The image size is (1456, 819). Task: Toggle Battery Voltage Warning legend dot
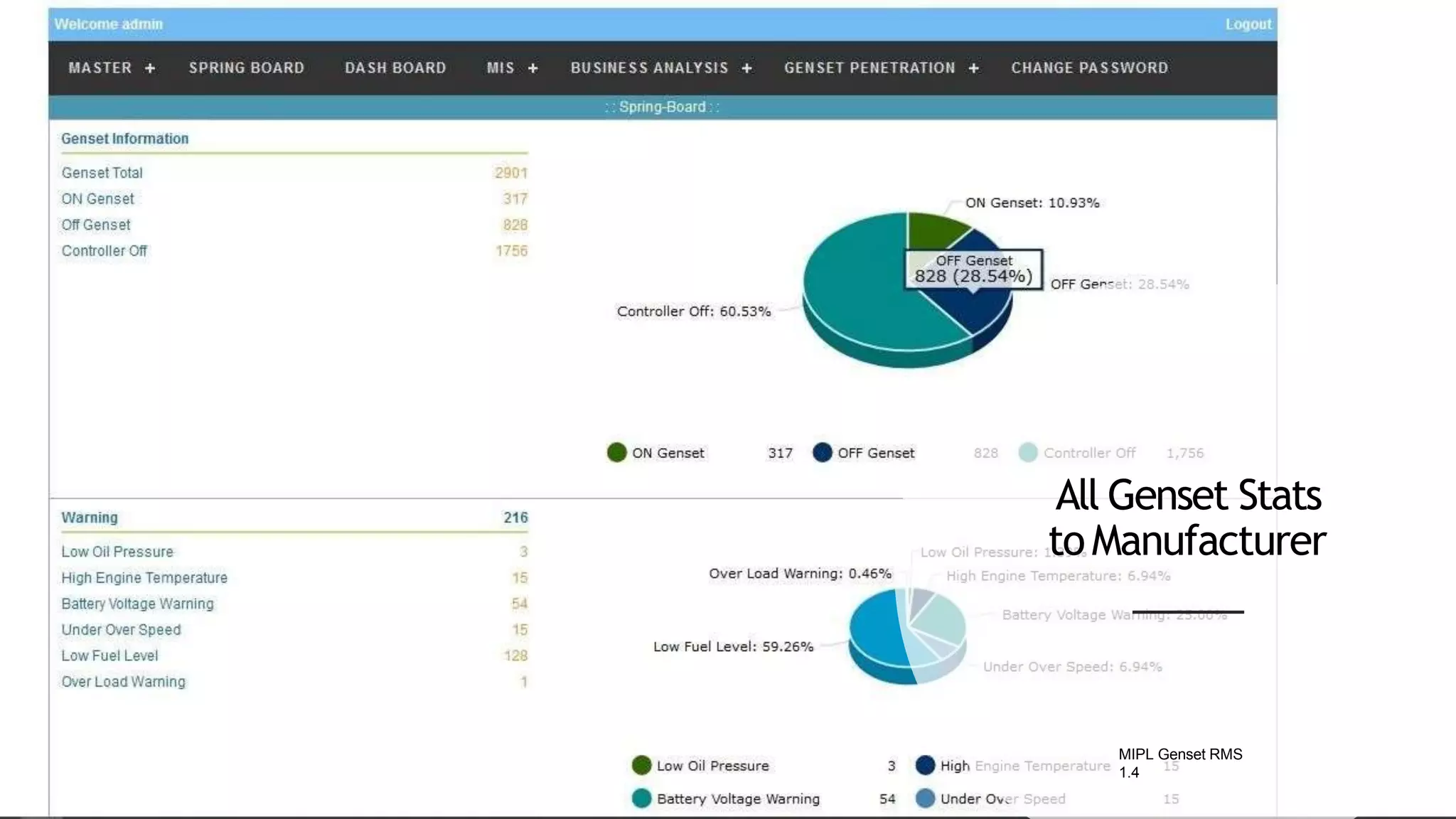pyautogui.click(x=641, y=798)
